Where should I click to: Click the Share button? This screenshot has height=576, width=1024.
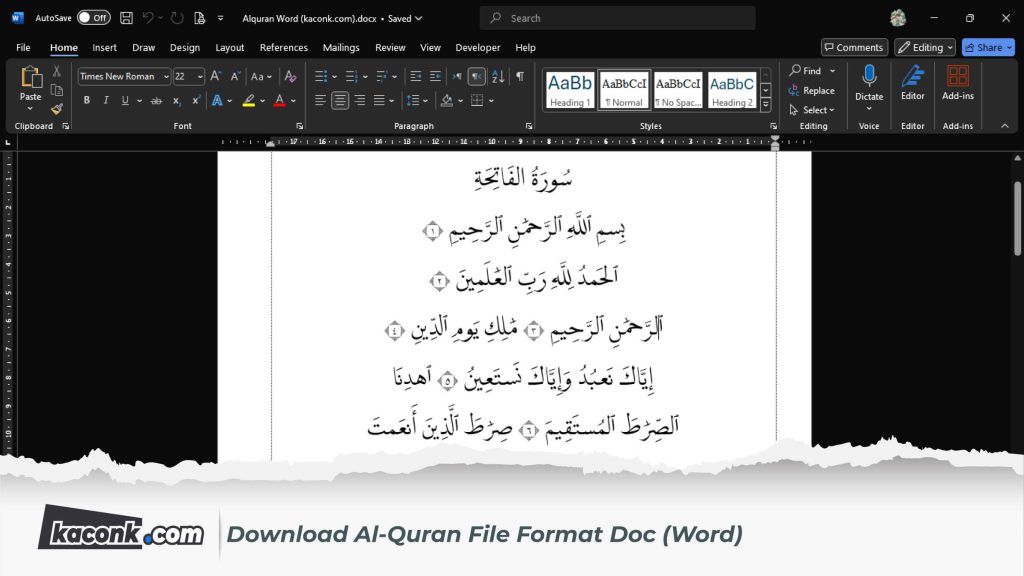coord(988,47)
